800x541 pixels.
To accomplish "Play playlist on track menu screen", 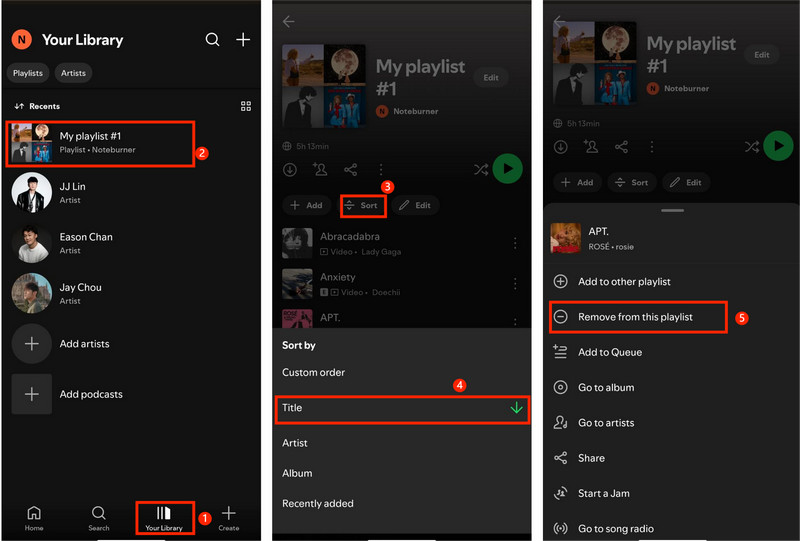I will coord(779,146).
